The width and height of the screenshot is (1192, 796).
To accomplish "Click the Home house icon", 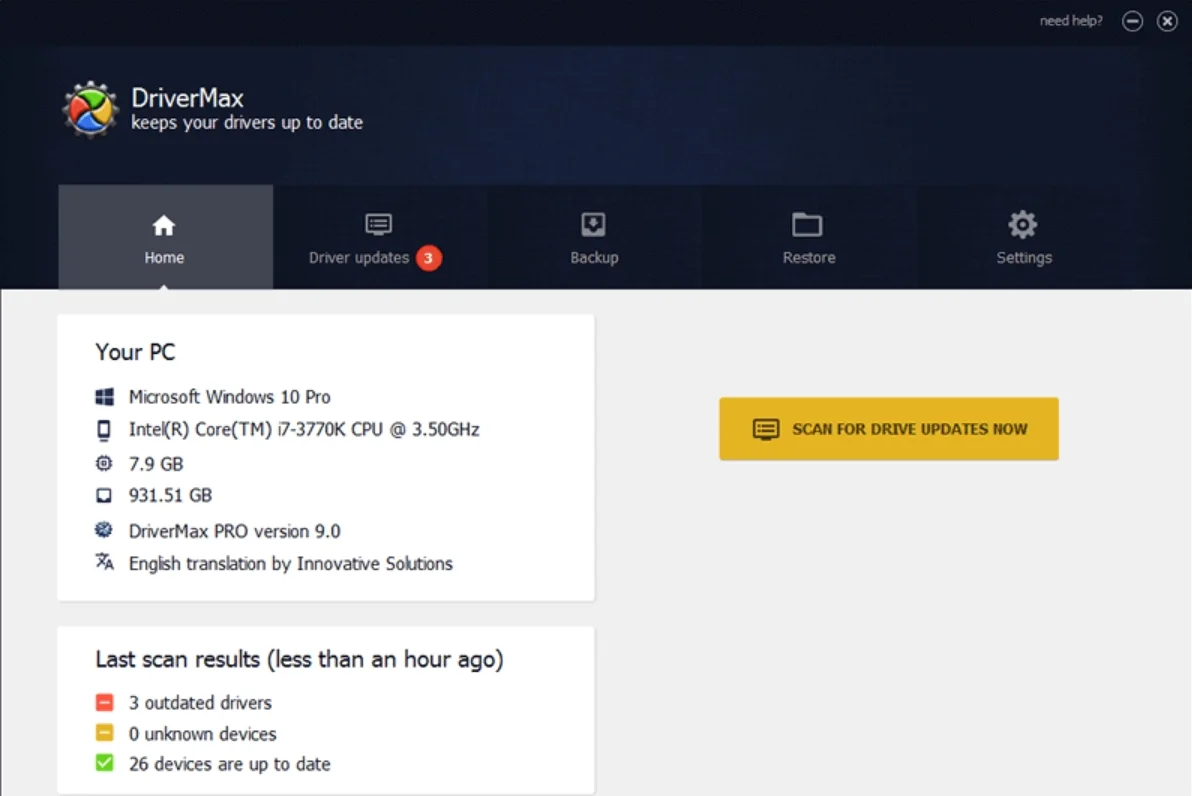I will [163, 225].
